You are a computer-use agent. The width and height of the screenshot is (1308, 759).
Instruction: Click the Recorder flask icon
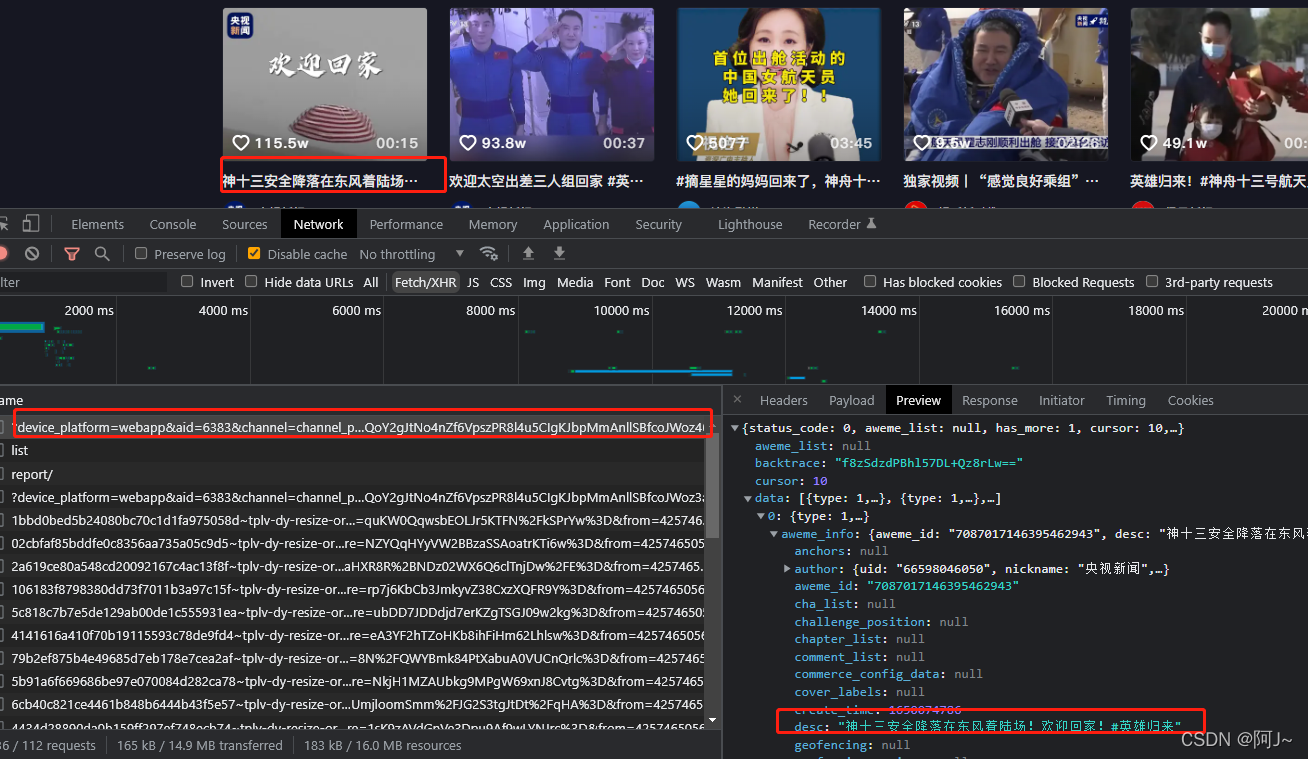tap(871, 224)
